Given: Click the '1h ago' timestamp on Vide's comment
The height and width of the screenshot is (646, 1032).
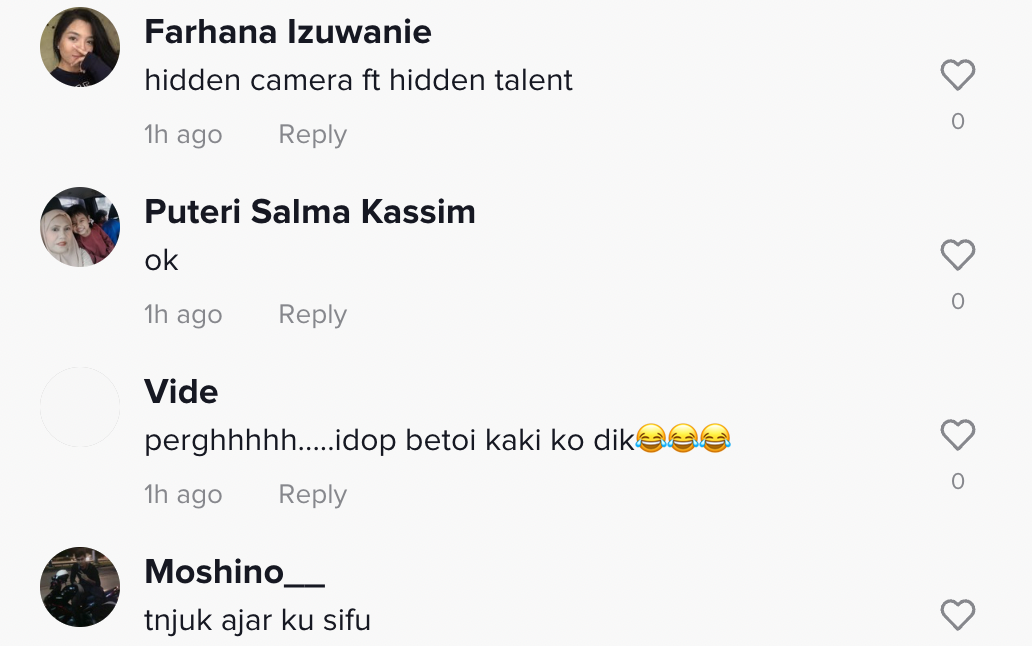Looking at the screenshot, I should (183, 495).
